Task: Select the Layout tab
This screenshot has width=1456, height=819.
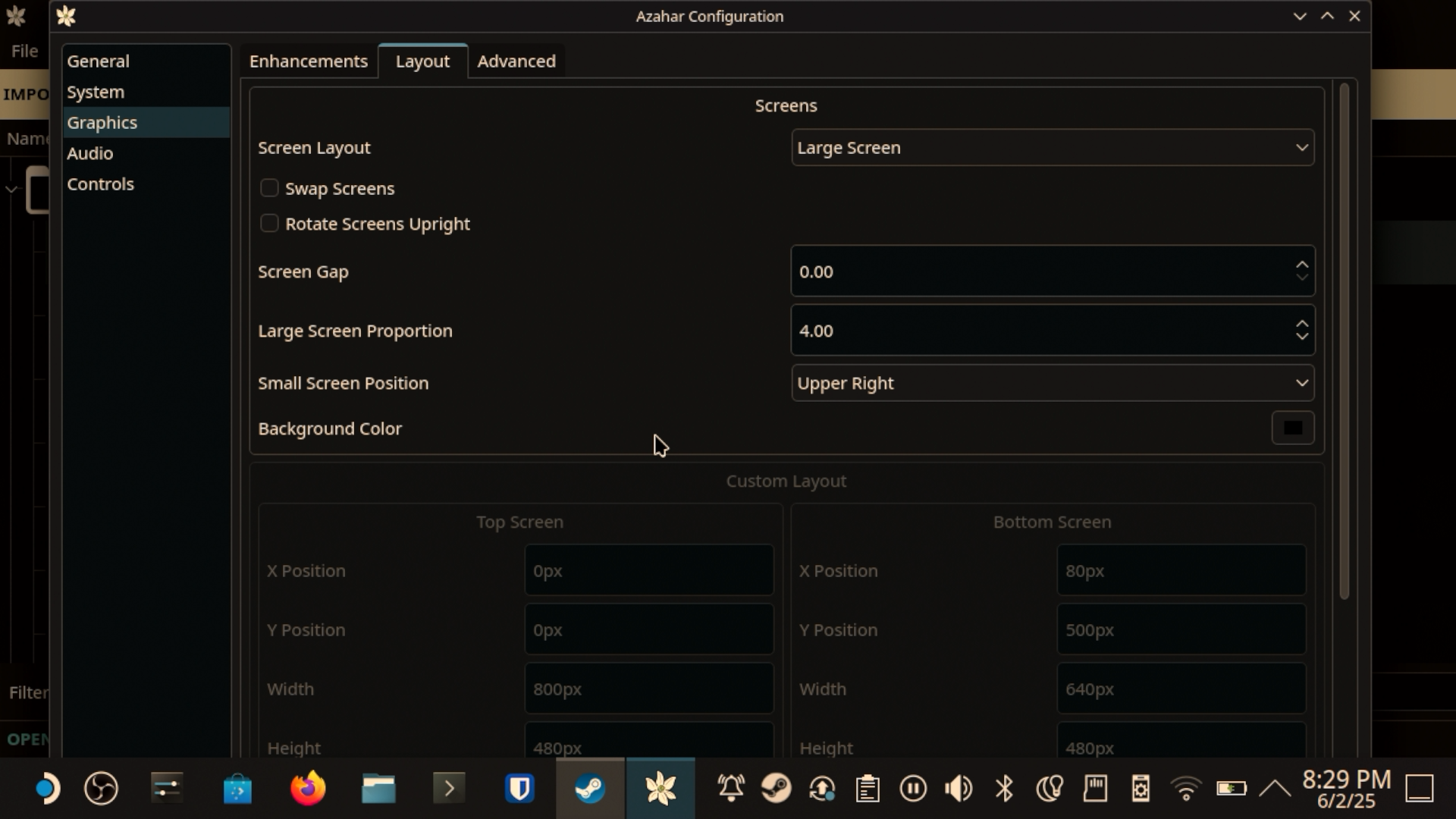Action: 422,61
